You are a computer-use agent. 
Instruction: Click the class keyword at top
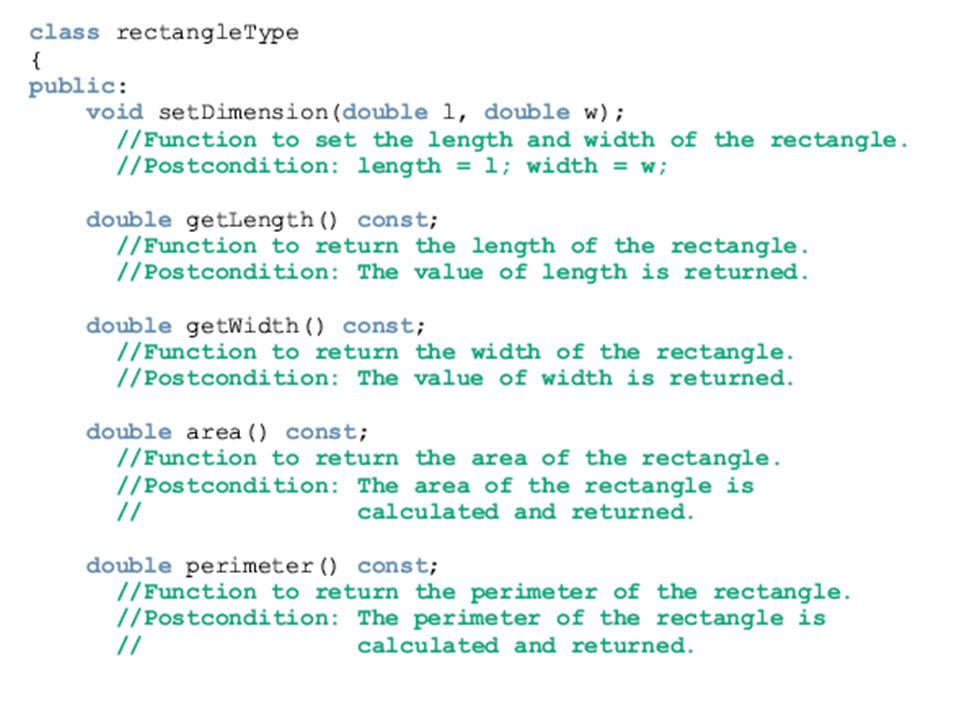tap(64, 32)
